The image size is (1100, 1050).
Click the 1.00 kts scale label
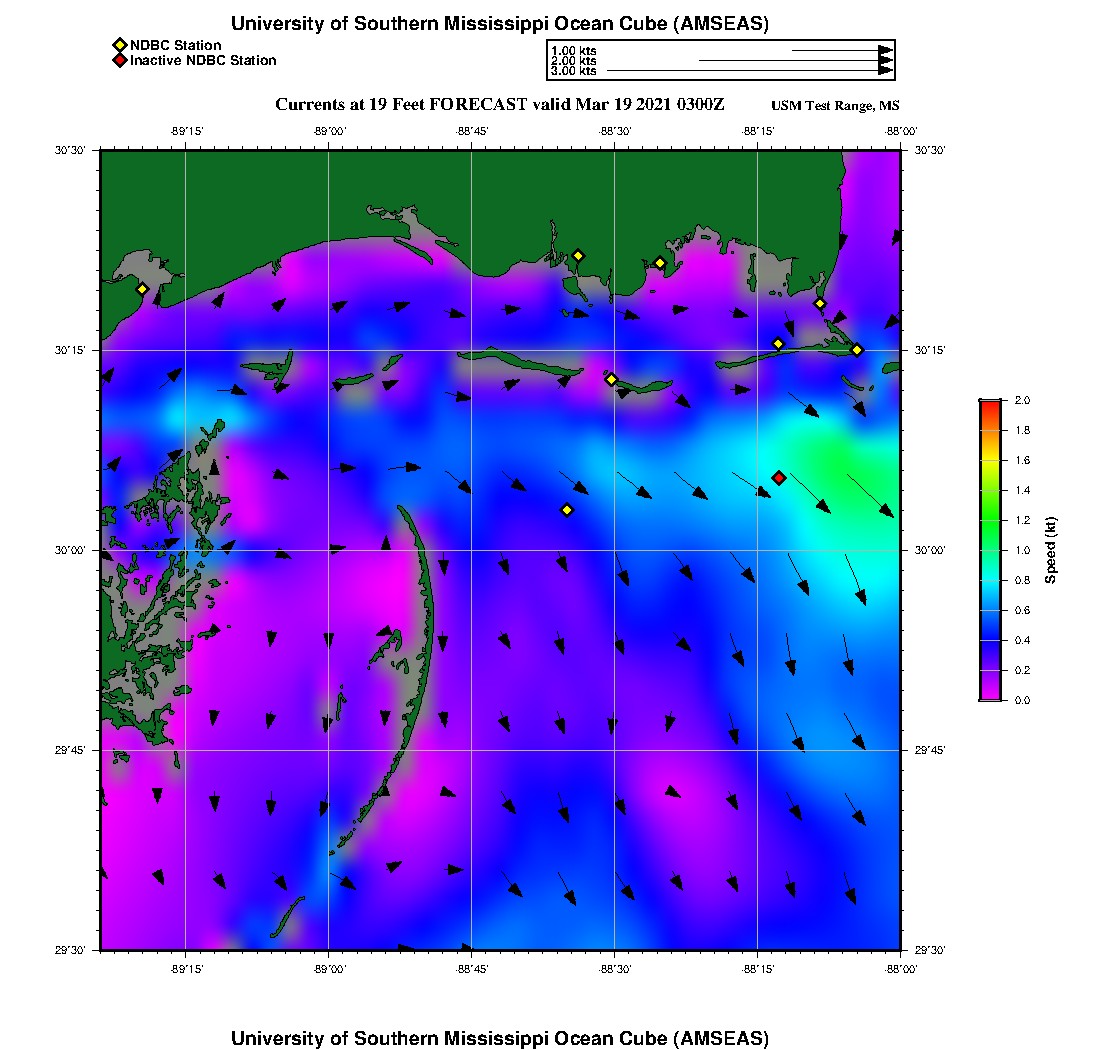click(x=574, y=50)
